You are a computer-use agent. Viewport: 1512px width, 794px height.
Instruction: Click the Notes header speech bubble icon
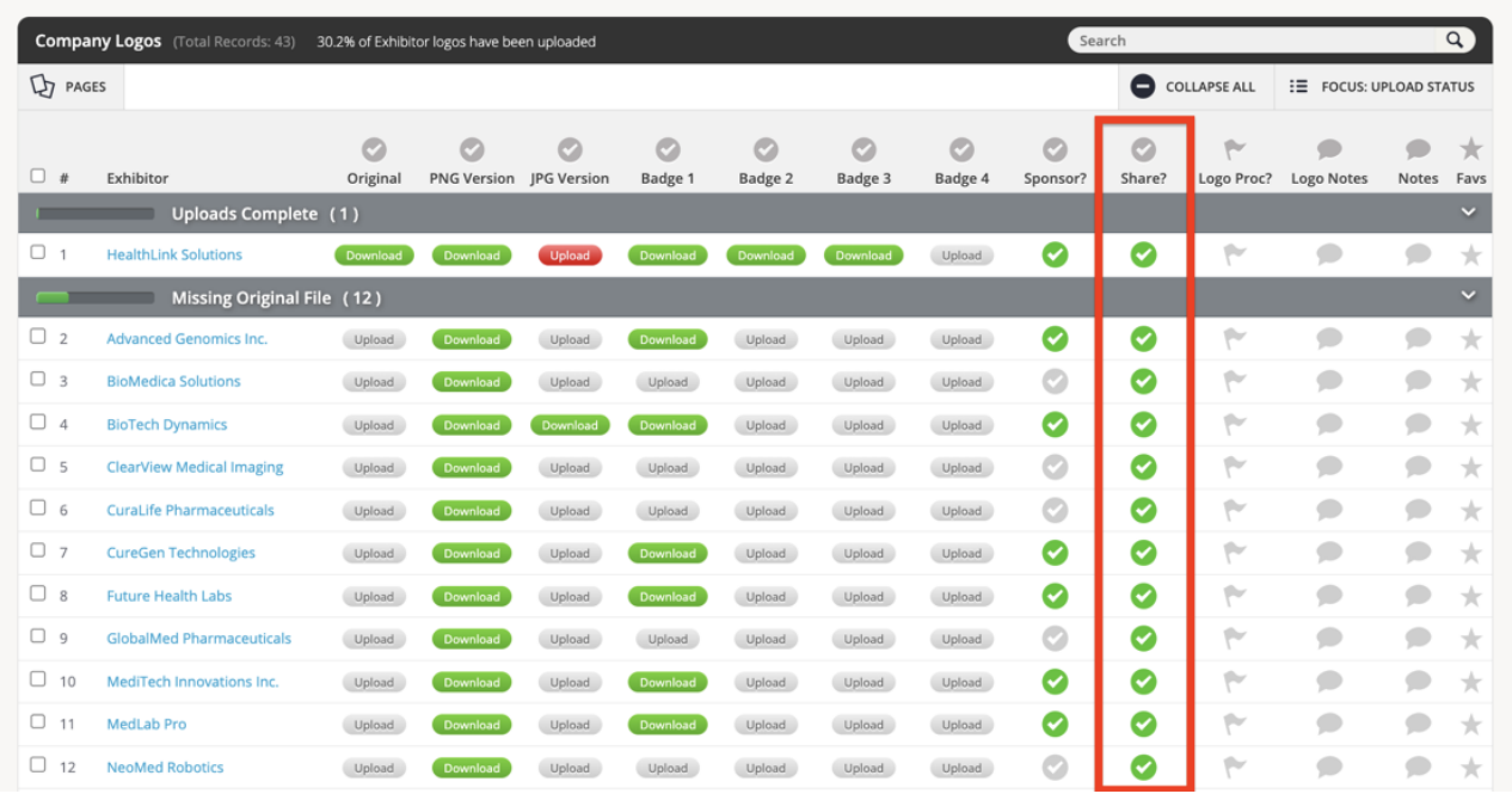[1418, 149]
